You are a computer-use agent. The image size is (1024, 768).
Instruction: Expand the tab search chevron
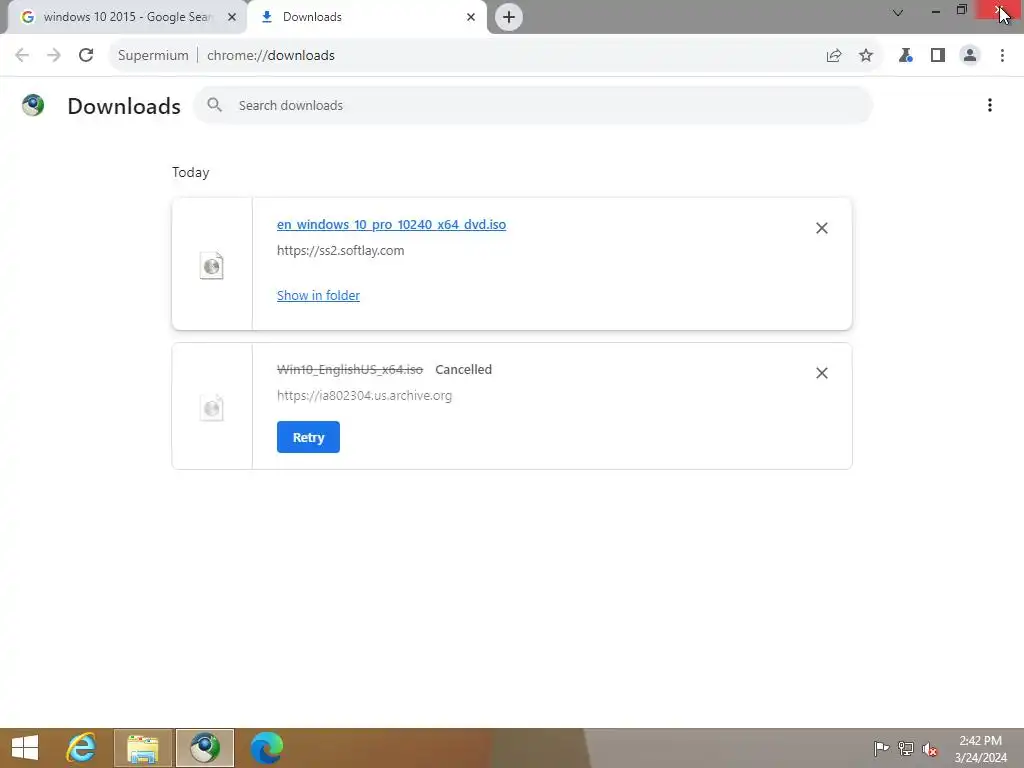click(x=898, y=12)
